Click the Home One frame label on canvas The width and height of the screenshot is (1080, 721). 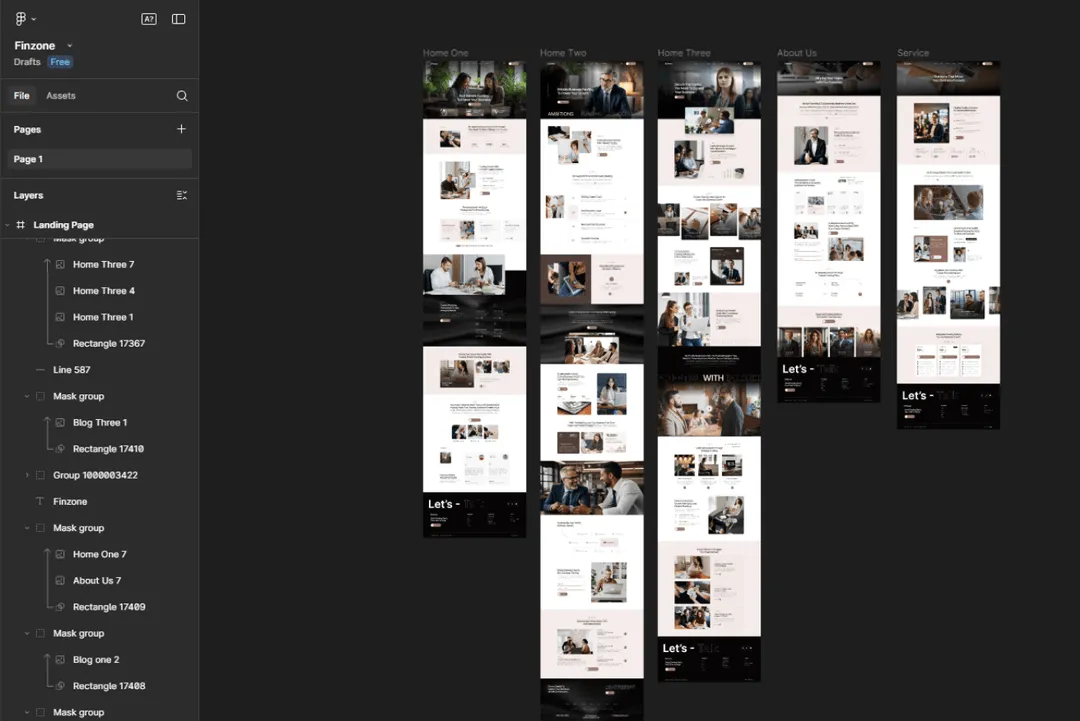pos(445,53)
